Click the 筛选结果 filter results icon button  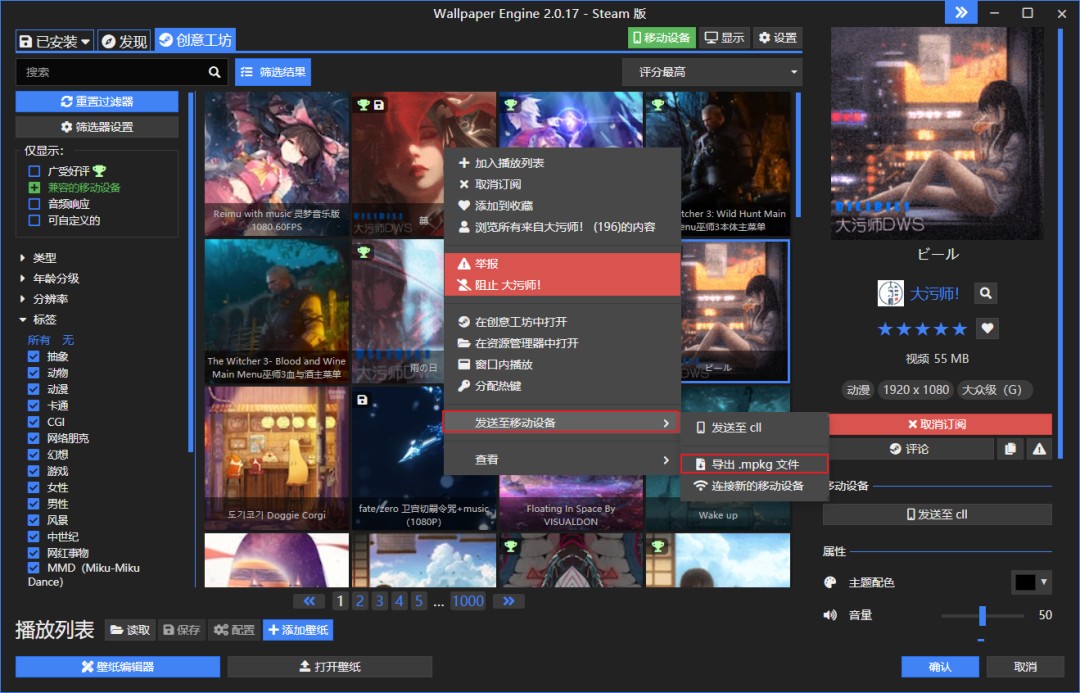[x=273, y=72]
